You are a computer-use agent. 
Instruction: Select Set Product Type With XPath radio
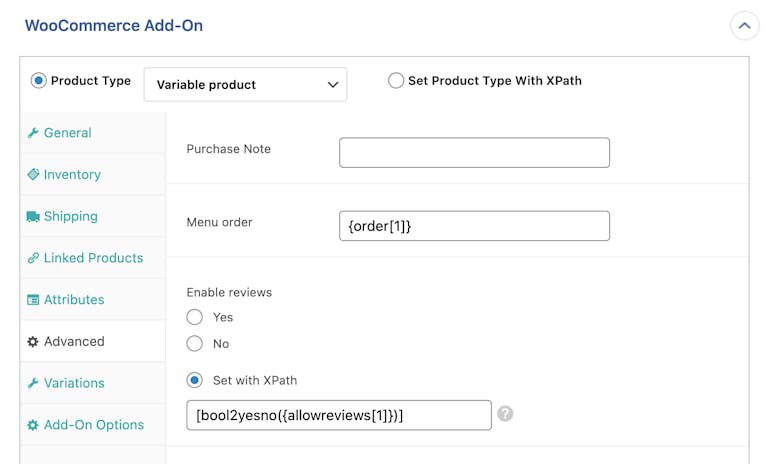(396, 80)
